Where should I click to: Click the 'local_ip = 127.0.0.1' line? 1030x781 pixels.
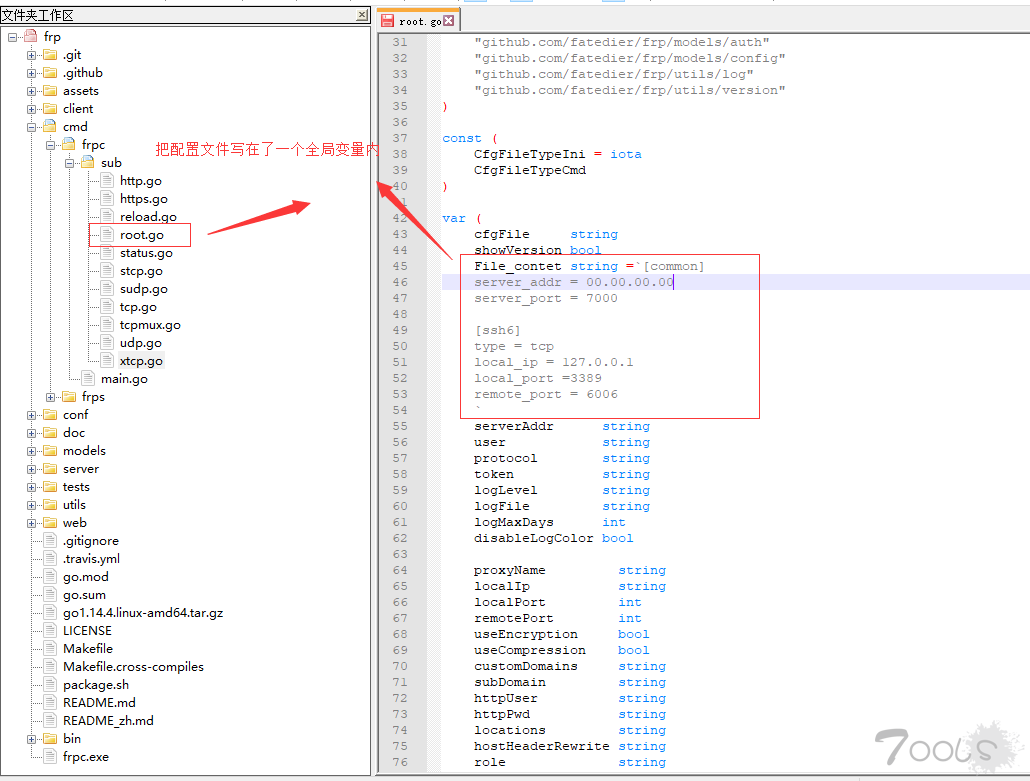[x=554, y=362]
